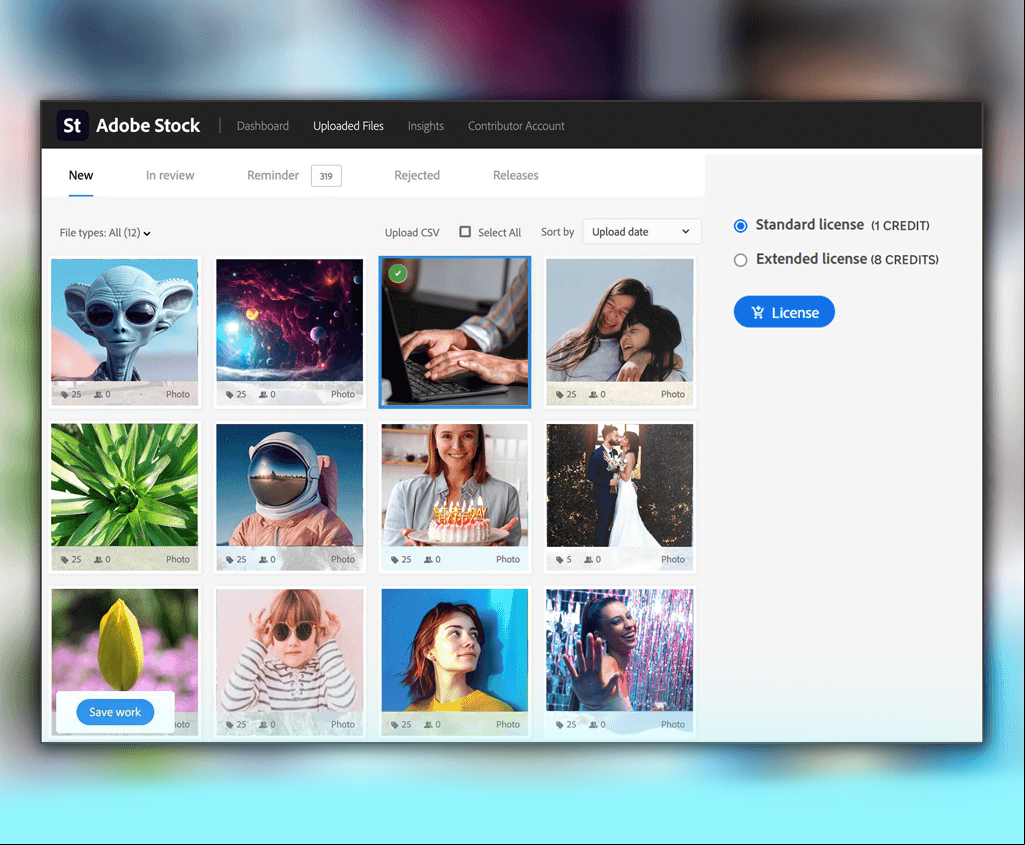The height and width of the screenshot is (845, 1025).
Task: Switch to the In review tab
Action: 170,175
